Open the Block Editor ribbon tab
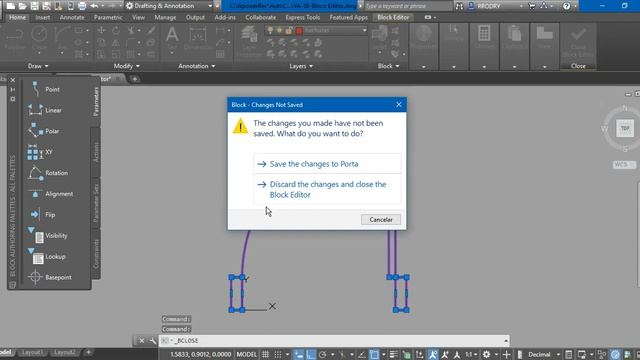Screen dimensions: 640x360 click(x=393, y=18)
